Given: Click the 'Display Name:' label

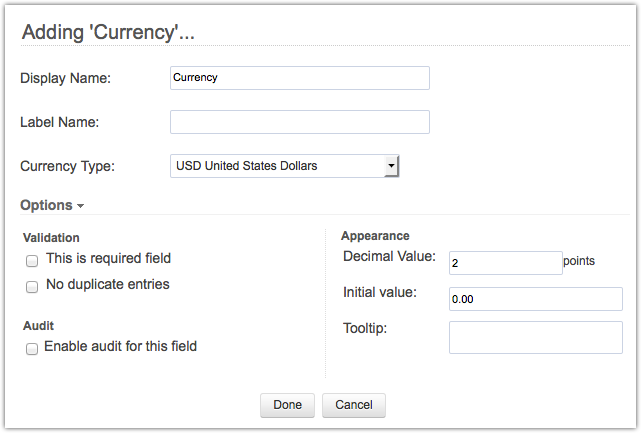Looking at the screenshot, I should (x=65, y=78).
